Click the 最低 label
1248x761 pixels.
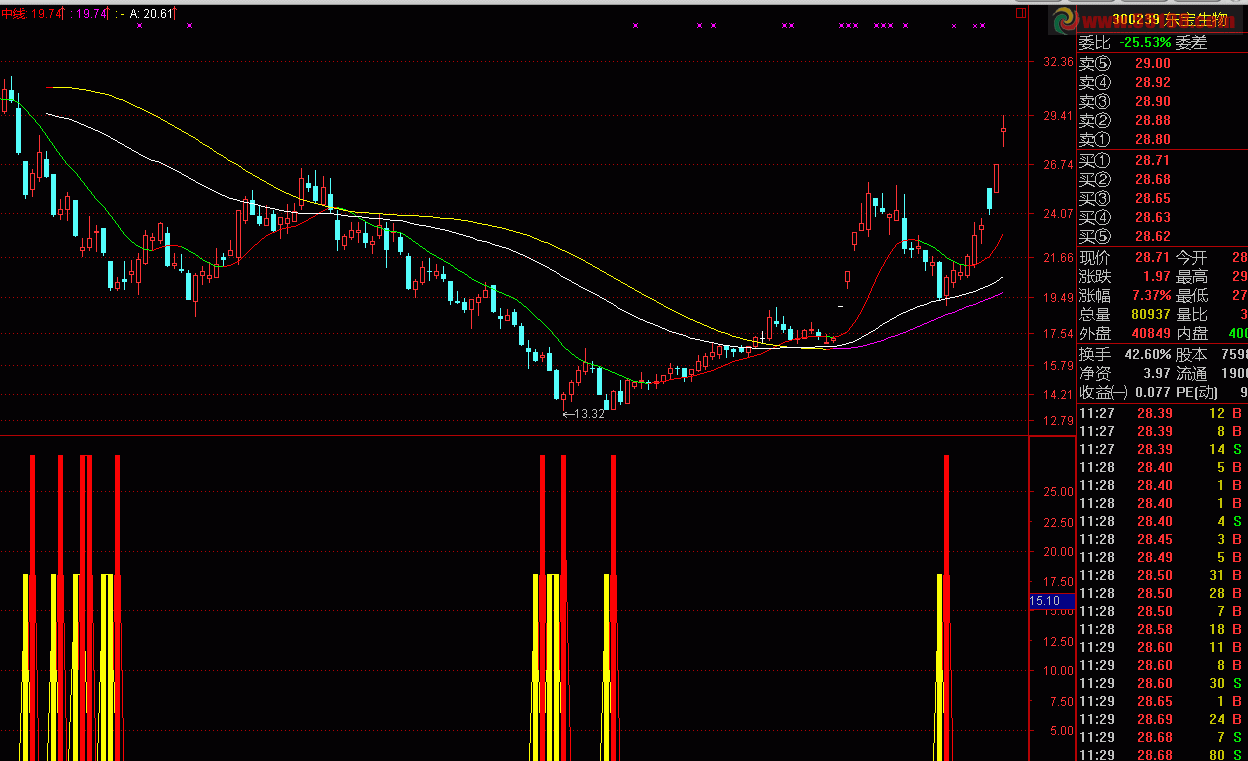pyautogui.click(x=1192, y=295)
